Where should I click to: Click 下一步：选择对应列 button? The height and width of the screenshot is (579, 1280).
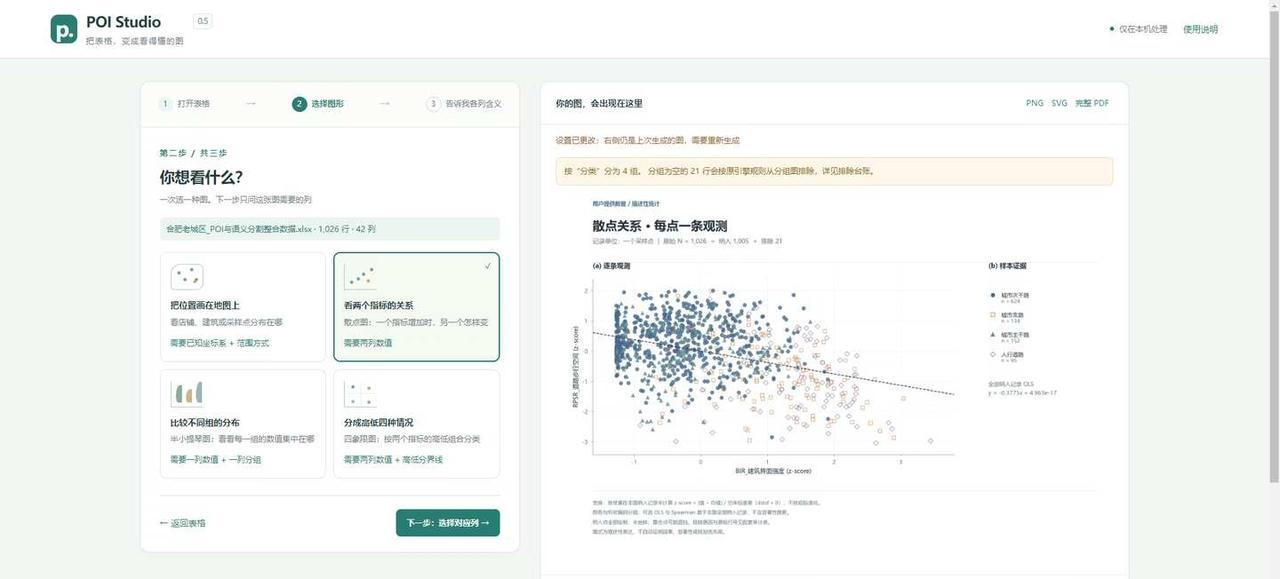point(448,523)
